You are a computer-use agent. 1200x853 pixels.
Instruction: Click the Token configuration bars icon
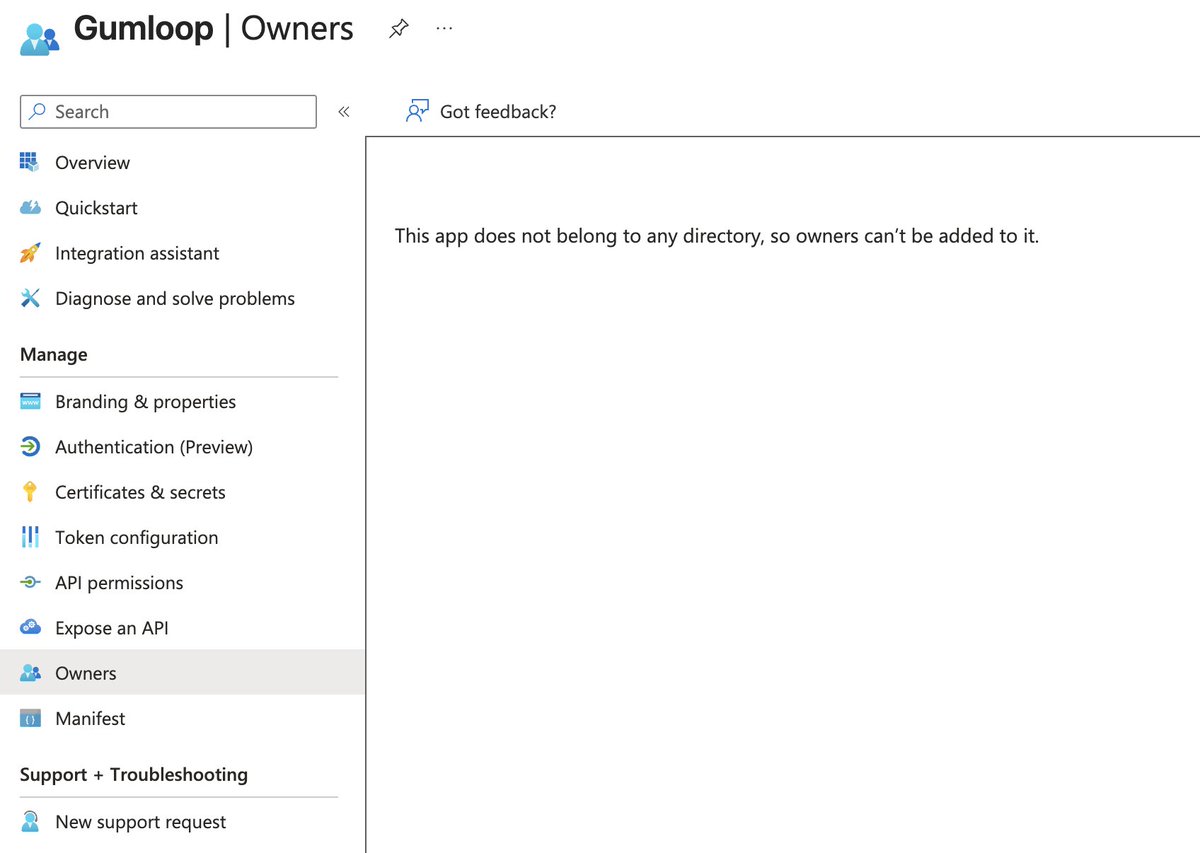click(x=30, y=537)
